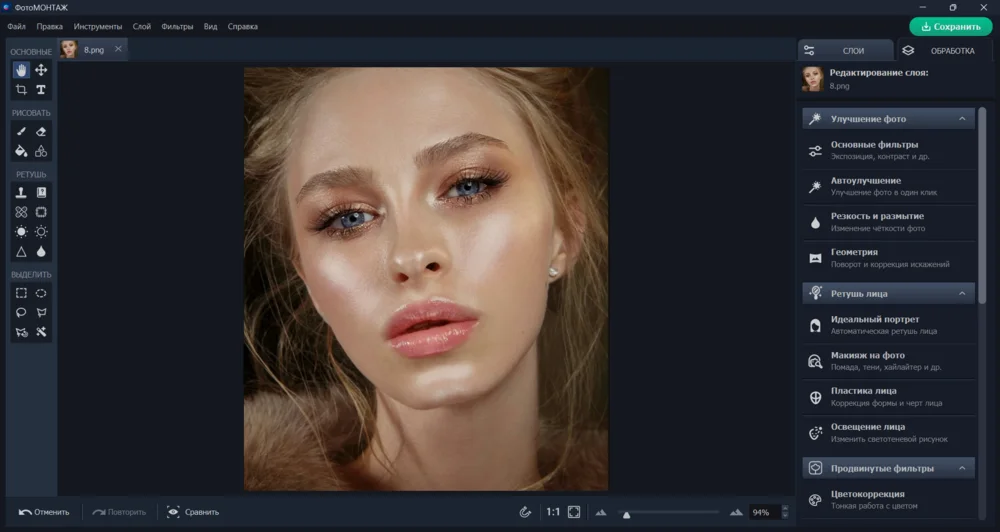Select the rectangular selection tool
The image size is (1000, 532).
(x=21, y=293)
